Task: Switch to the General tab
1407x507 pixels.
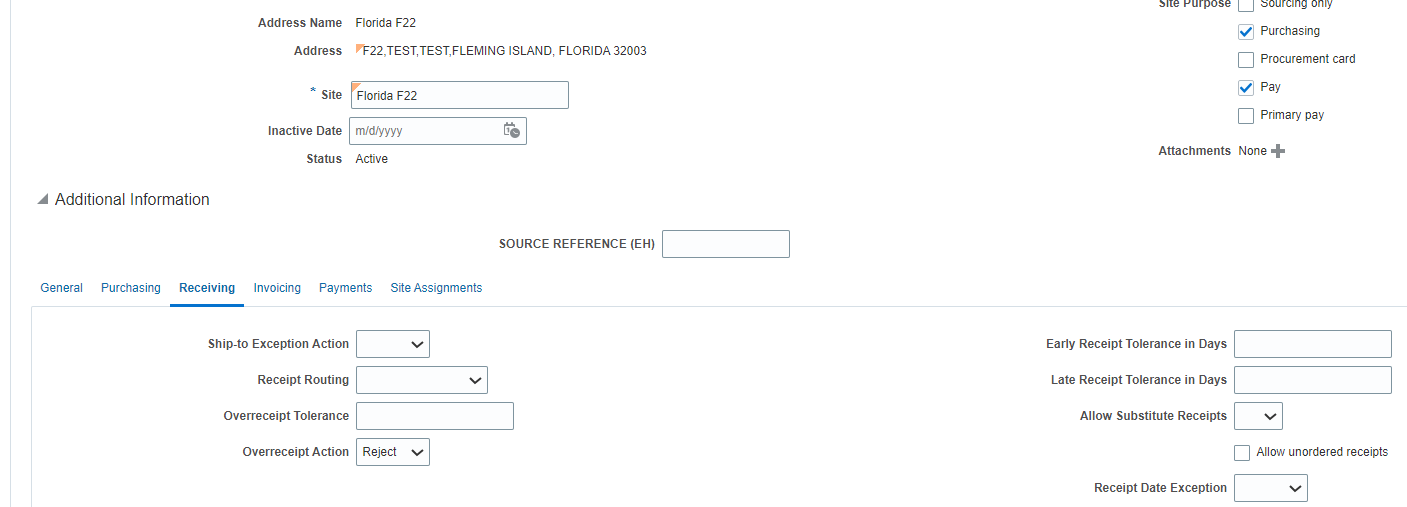Action: click(61, 288)
